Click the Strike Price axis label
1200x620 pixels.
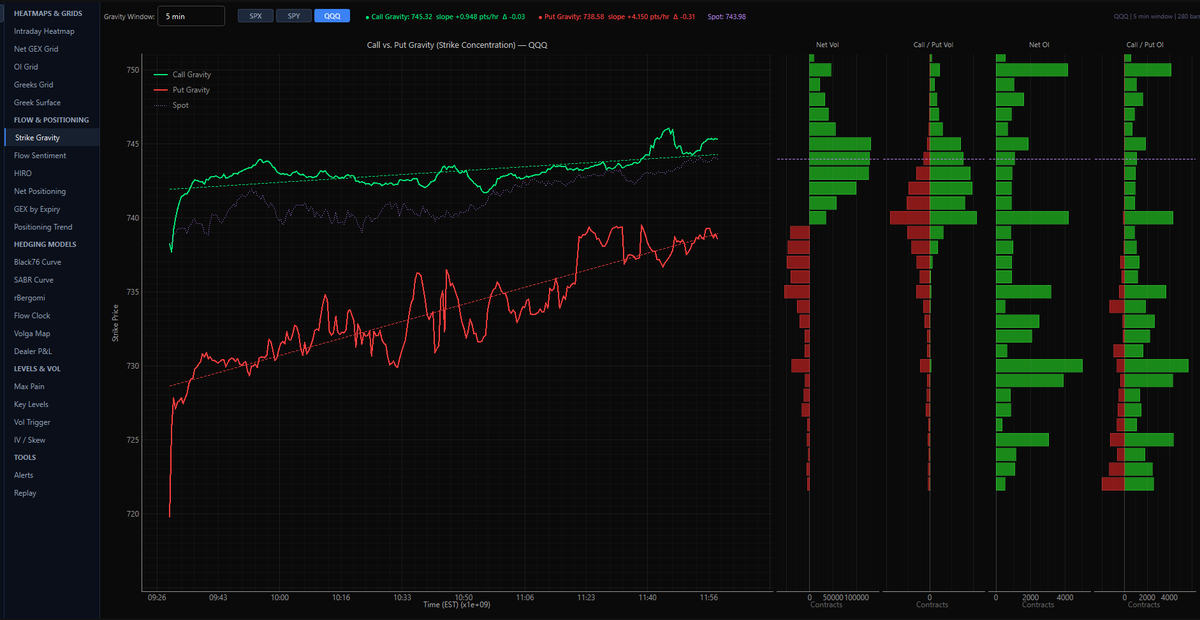point(116,322)
